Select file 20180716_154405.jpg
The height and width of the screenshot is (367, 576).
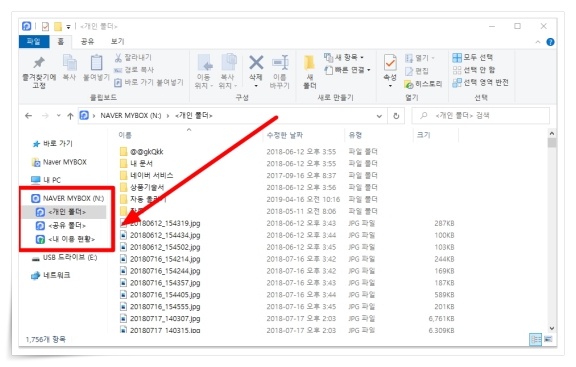click(x=160, y=295)
